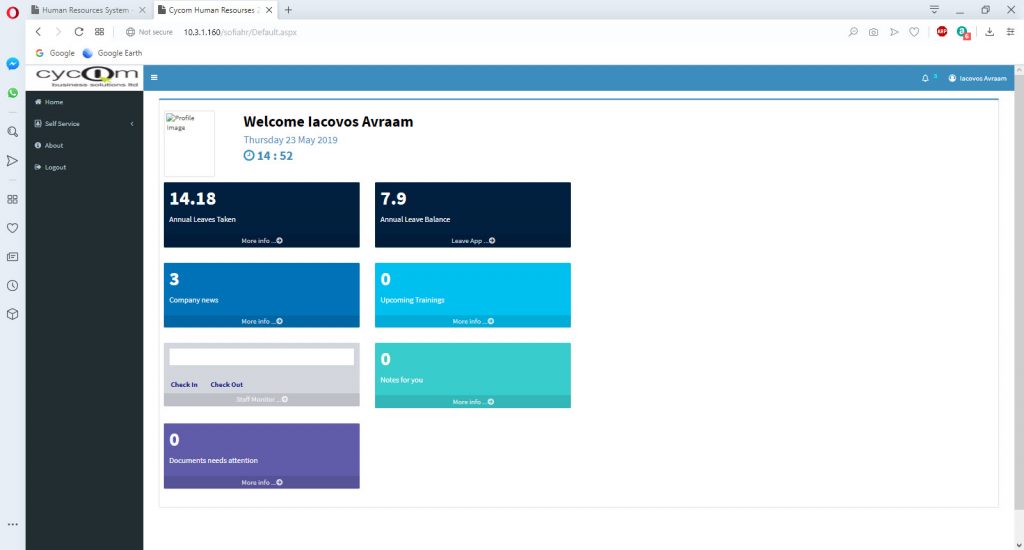
Task: Expand the Self Service sidebar menu
Action: click(85, 123)
